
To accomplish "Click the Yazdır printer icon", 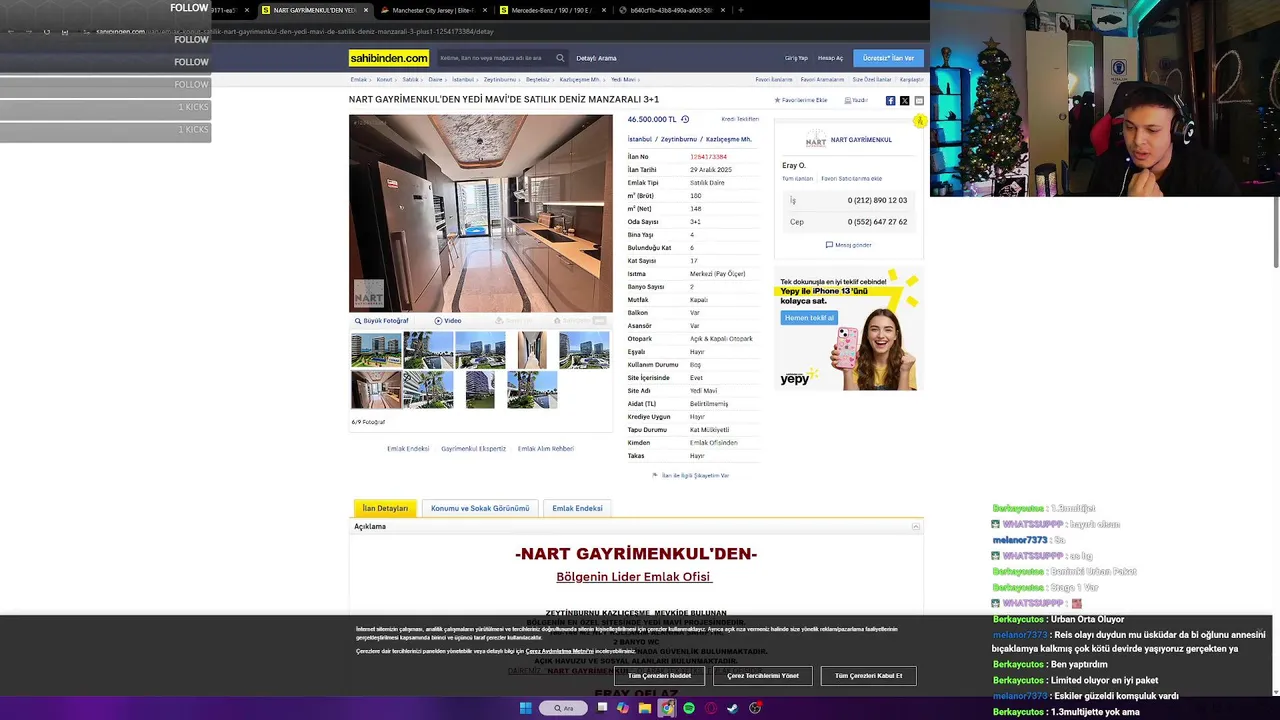I will pyautogui.click(x=847, y=100).
